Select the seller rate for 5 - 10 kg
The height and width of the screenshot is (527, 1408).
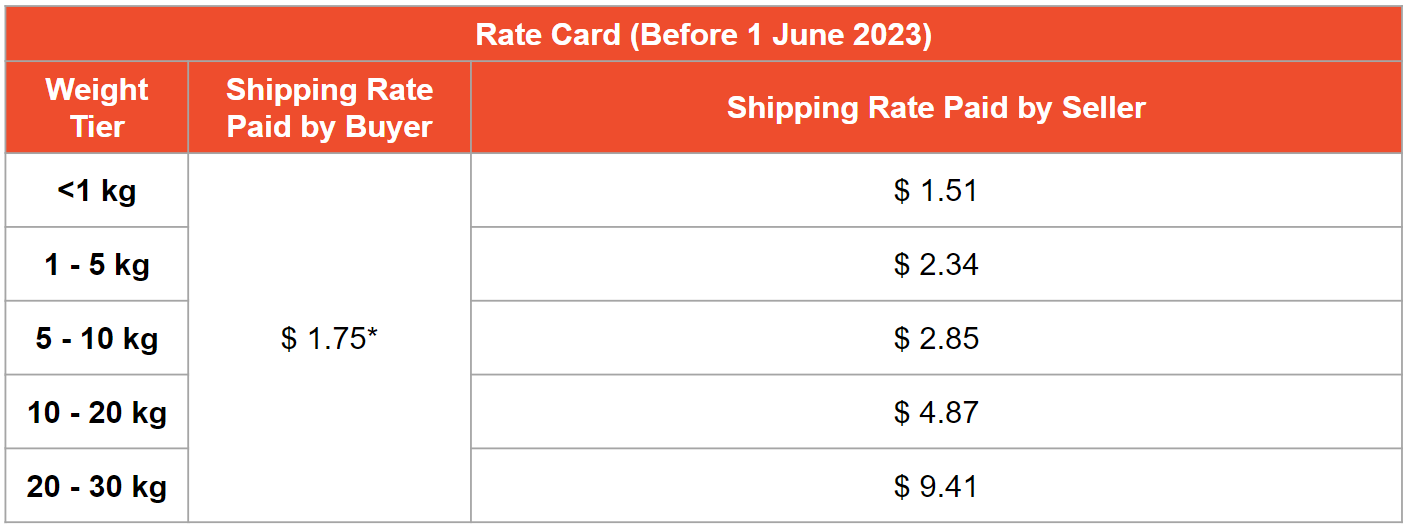click(x=936, y=339)
